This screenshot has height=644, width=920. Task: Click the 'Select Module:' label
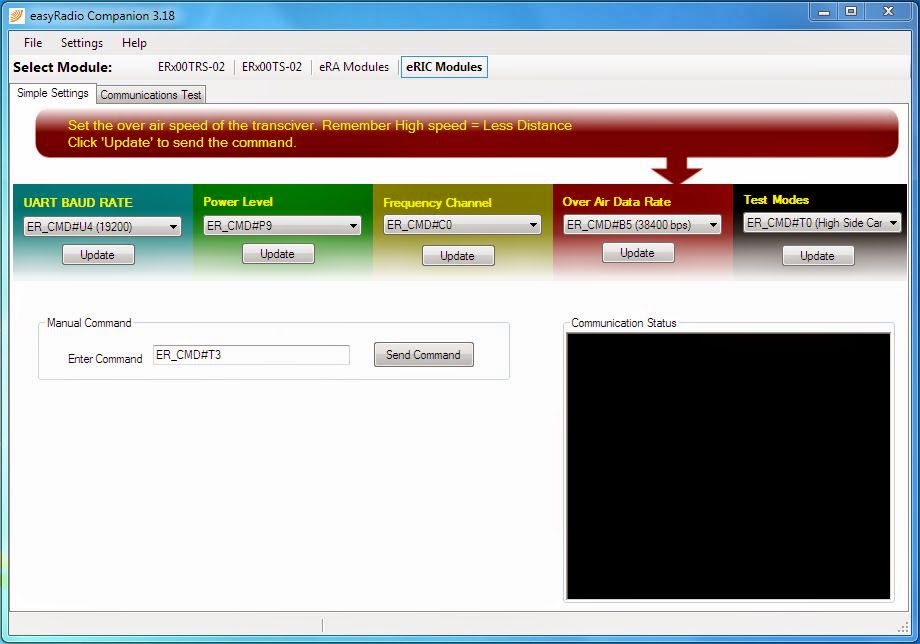coord(62,67)
